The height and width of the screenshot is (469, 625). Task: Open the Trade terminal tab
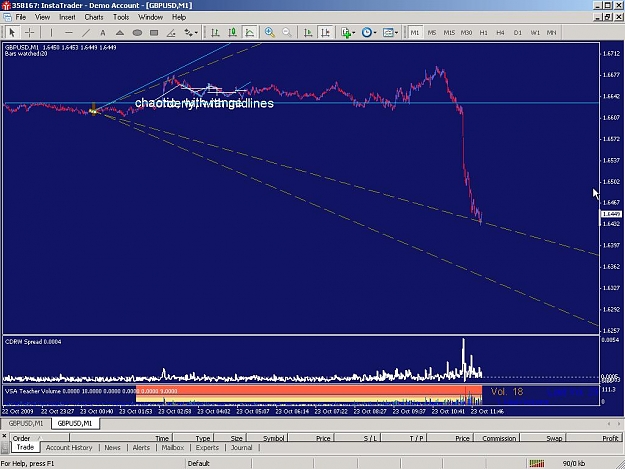[25, 447]
